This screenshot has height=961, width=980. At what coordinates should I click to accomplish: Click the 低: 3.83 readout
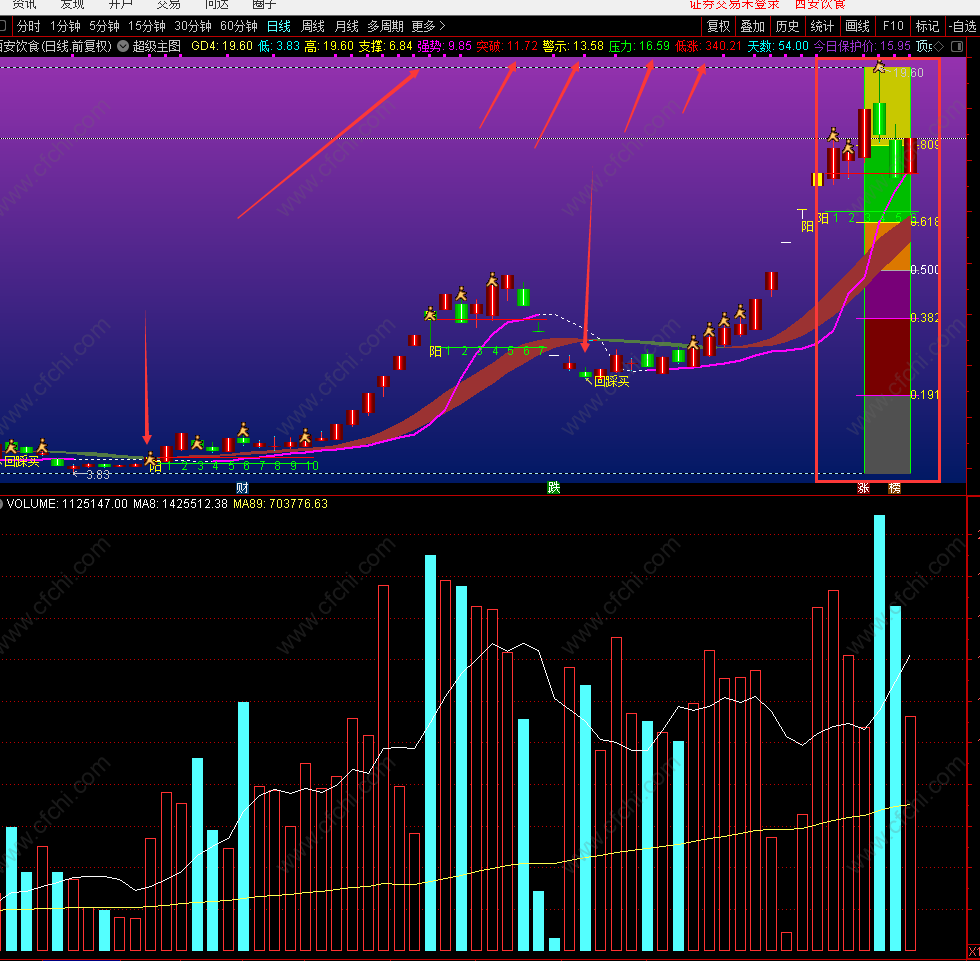[x=279, y=46]
